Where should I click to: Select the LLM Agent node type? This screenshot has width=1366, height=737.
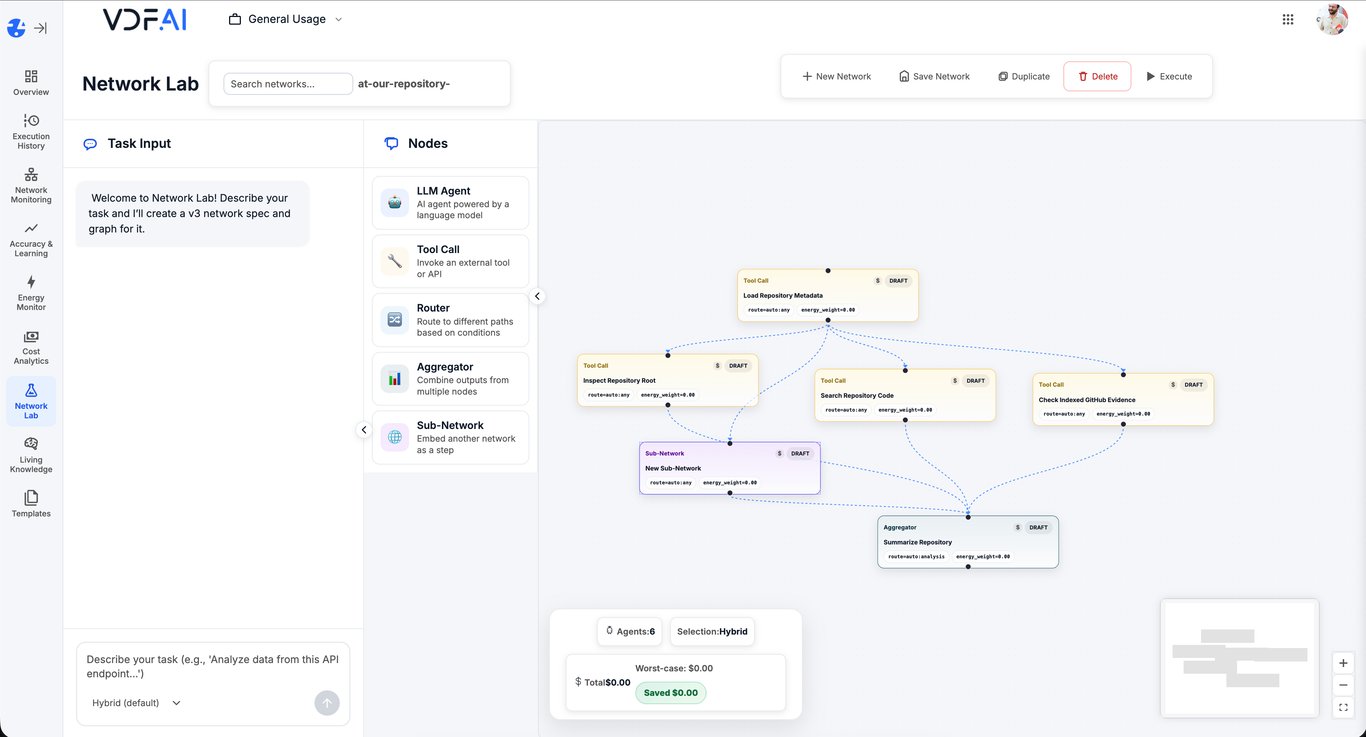(449, 201)
